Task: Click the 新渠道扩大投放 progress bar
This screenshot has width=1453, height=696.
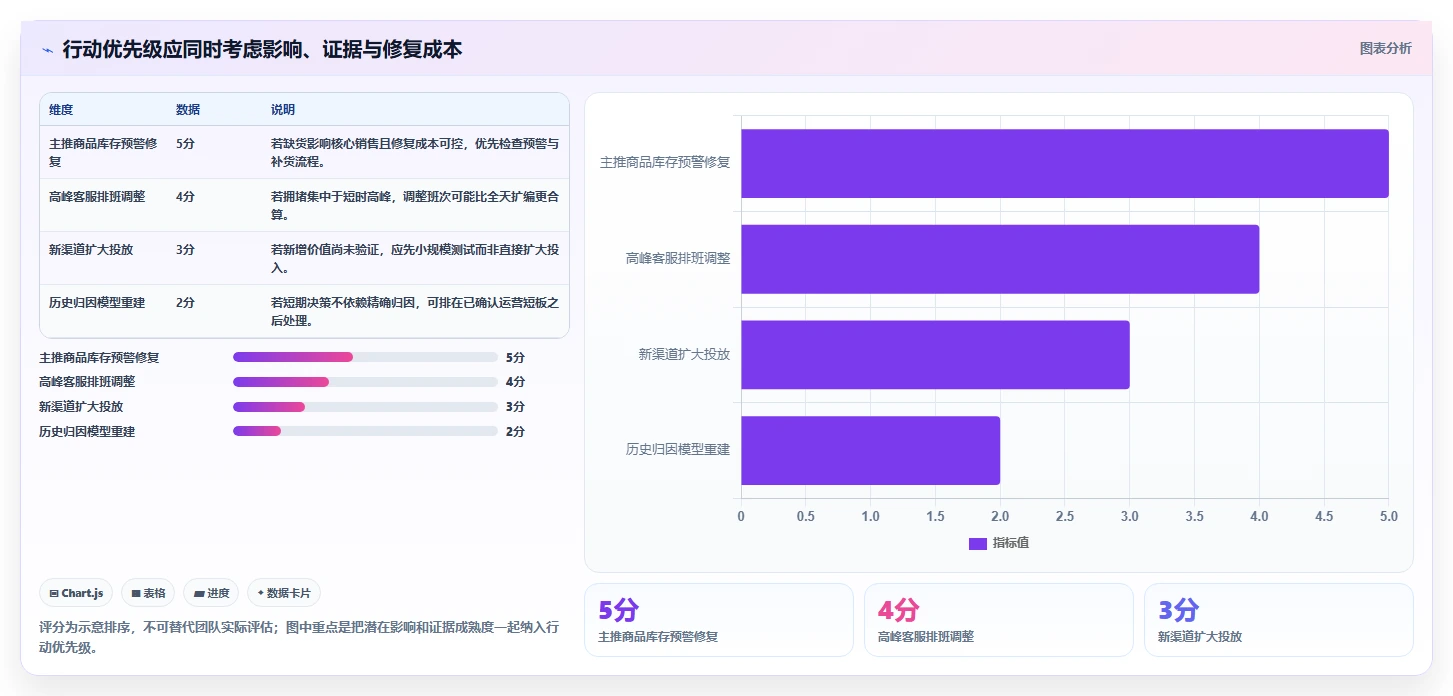Action: [365, 407]
